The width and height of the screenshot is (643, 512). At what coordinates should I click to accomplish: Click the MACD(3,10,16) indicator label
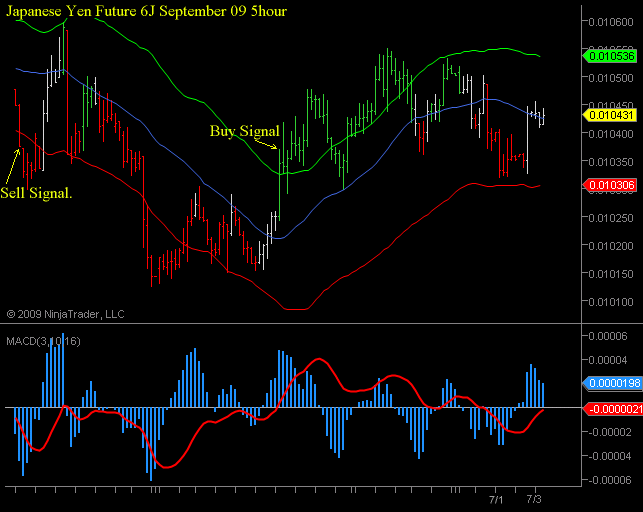(44, 342)
